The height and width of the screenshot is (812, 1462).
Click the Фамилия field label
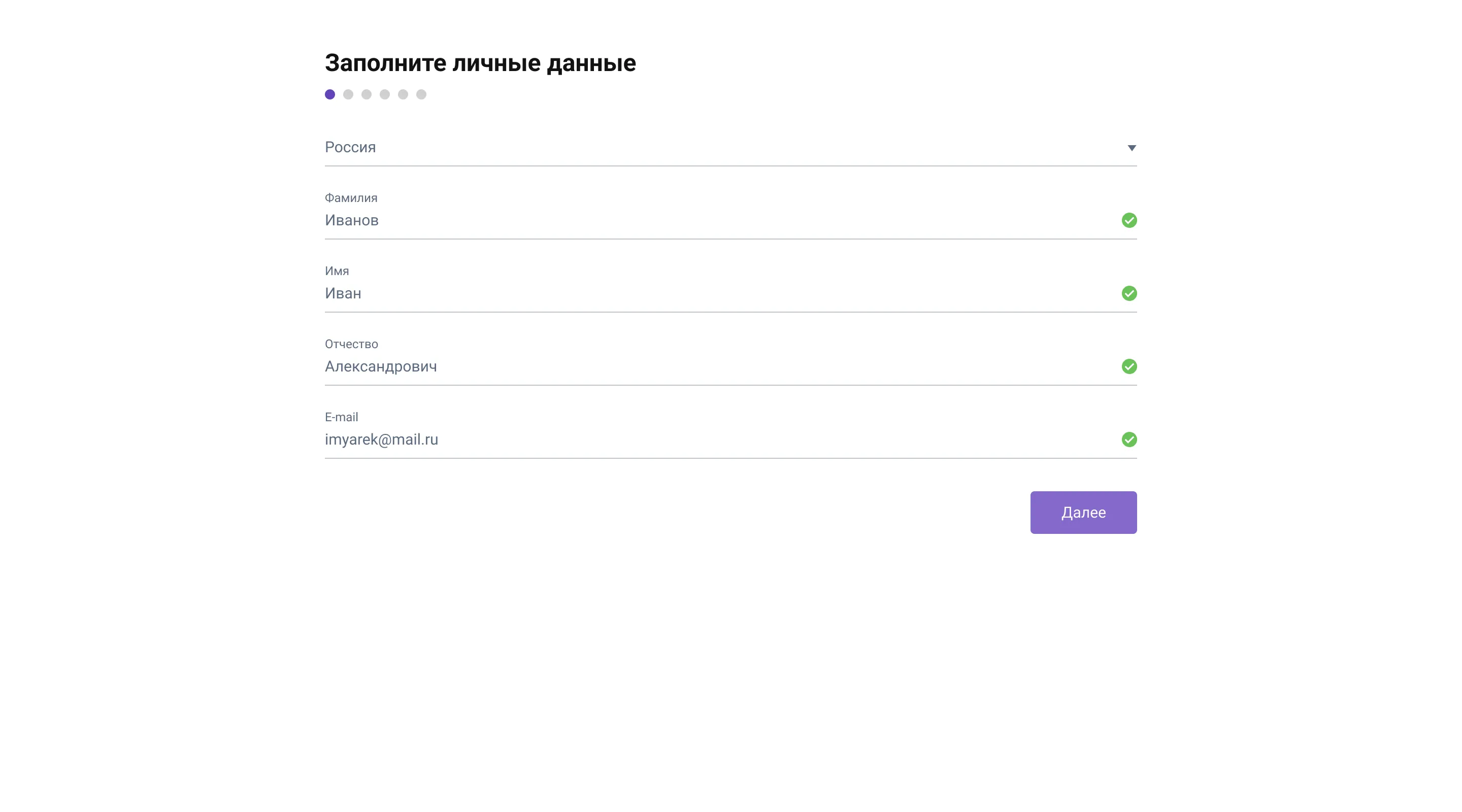coord(351,198)
